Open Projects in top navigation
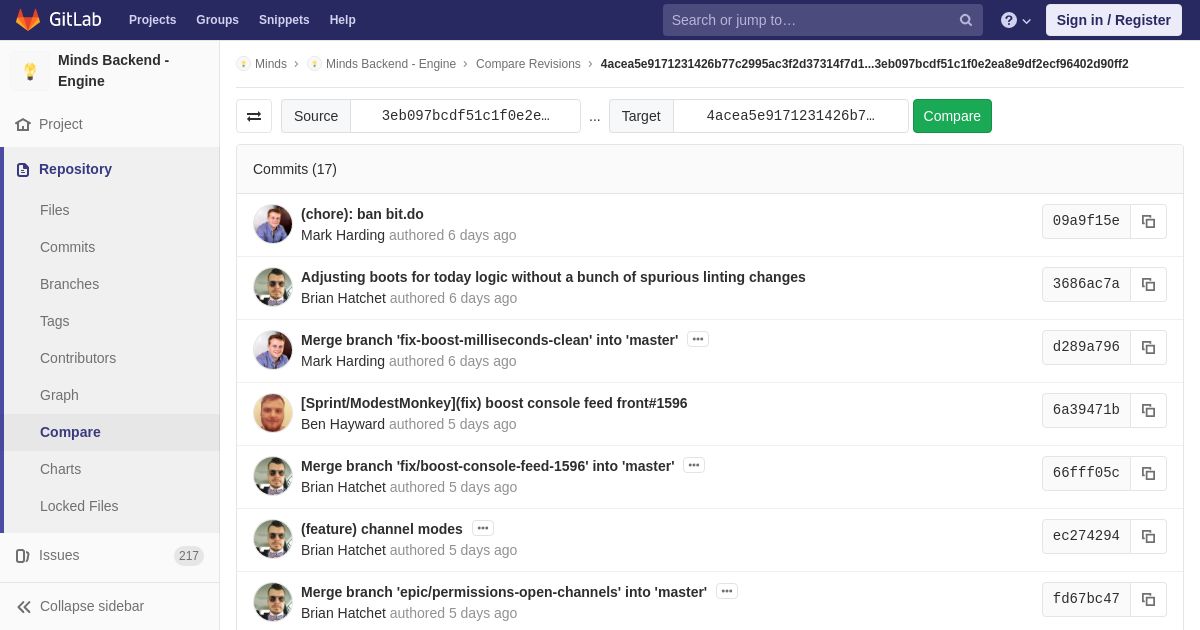 pyautogui.click(x=152, y=20)
